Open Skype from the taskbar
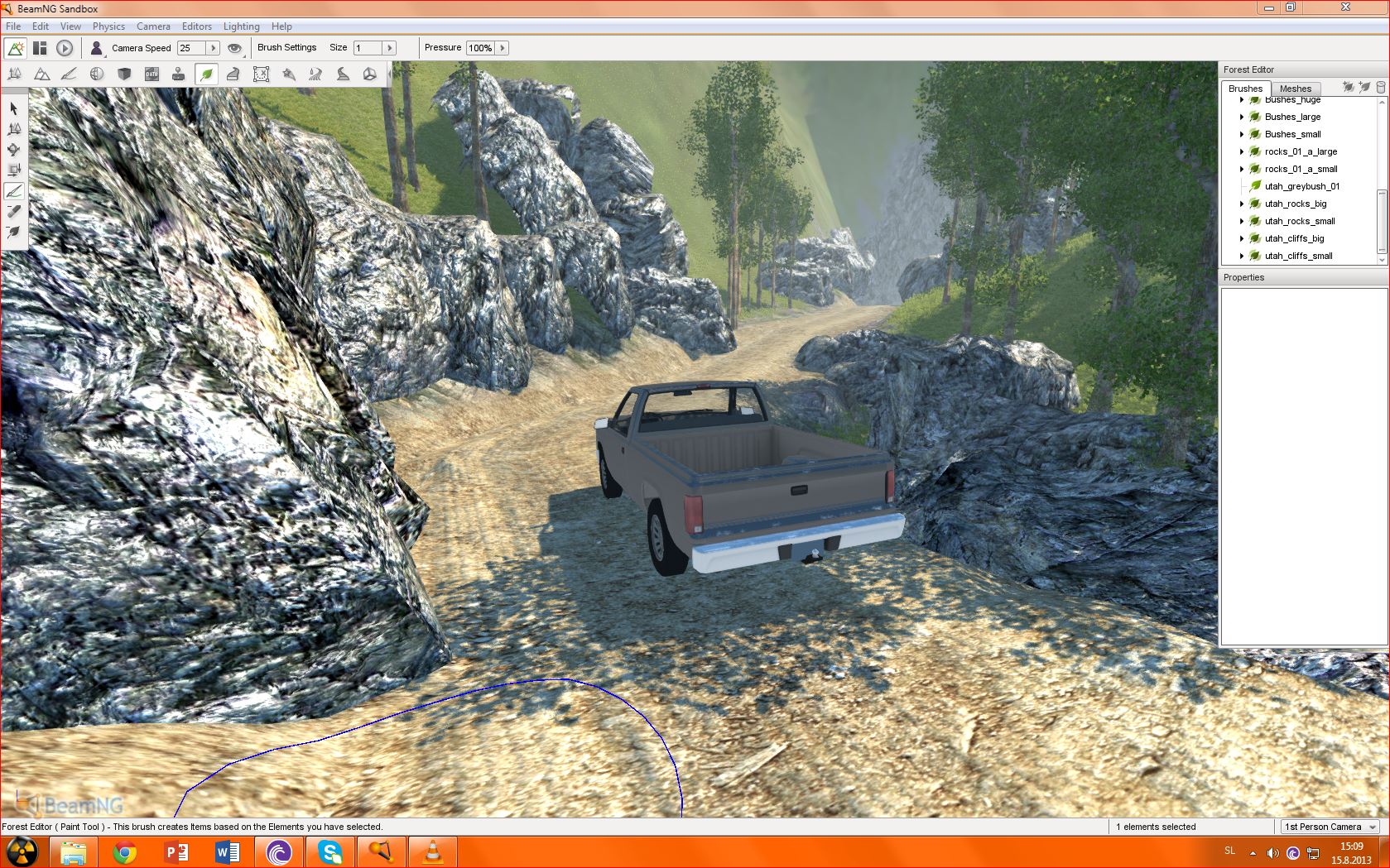The height and width of the screenshot is (868, 1390). click(x=330, y=852)
